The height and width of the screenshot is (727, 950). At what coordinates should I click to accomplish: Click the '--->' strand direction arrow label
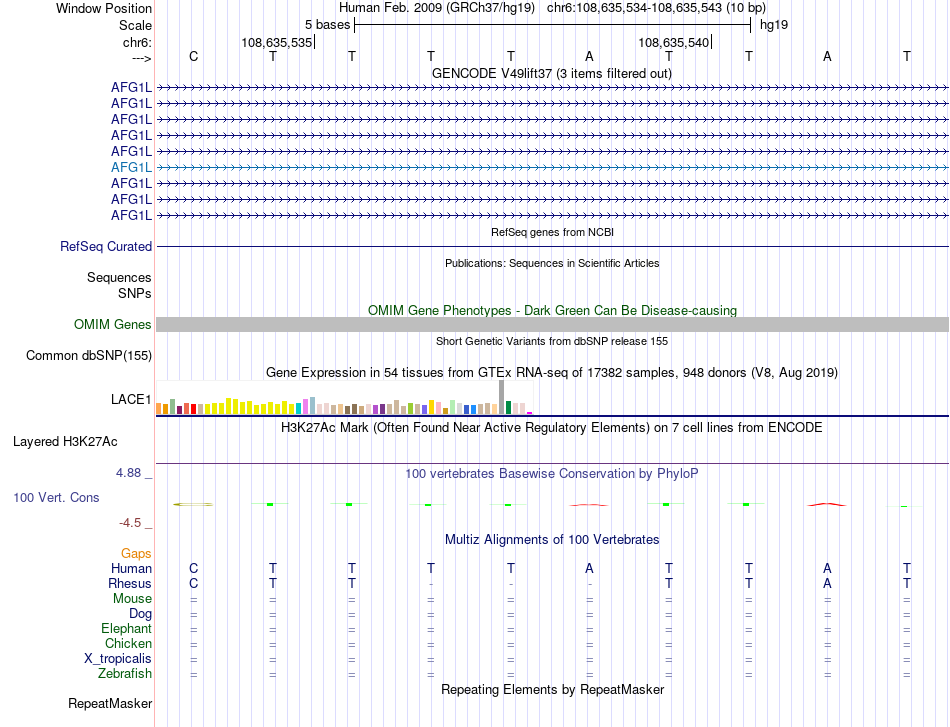point(142,58)
